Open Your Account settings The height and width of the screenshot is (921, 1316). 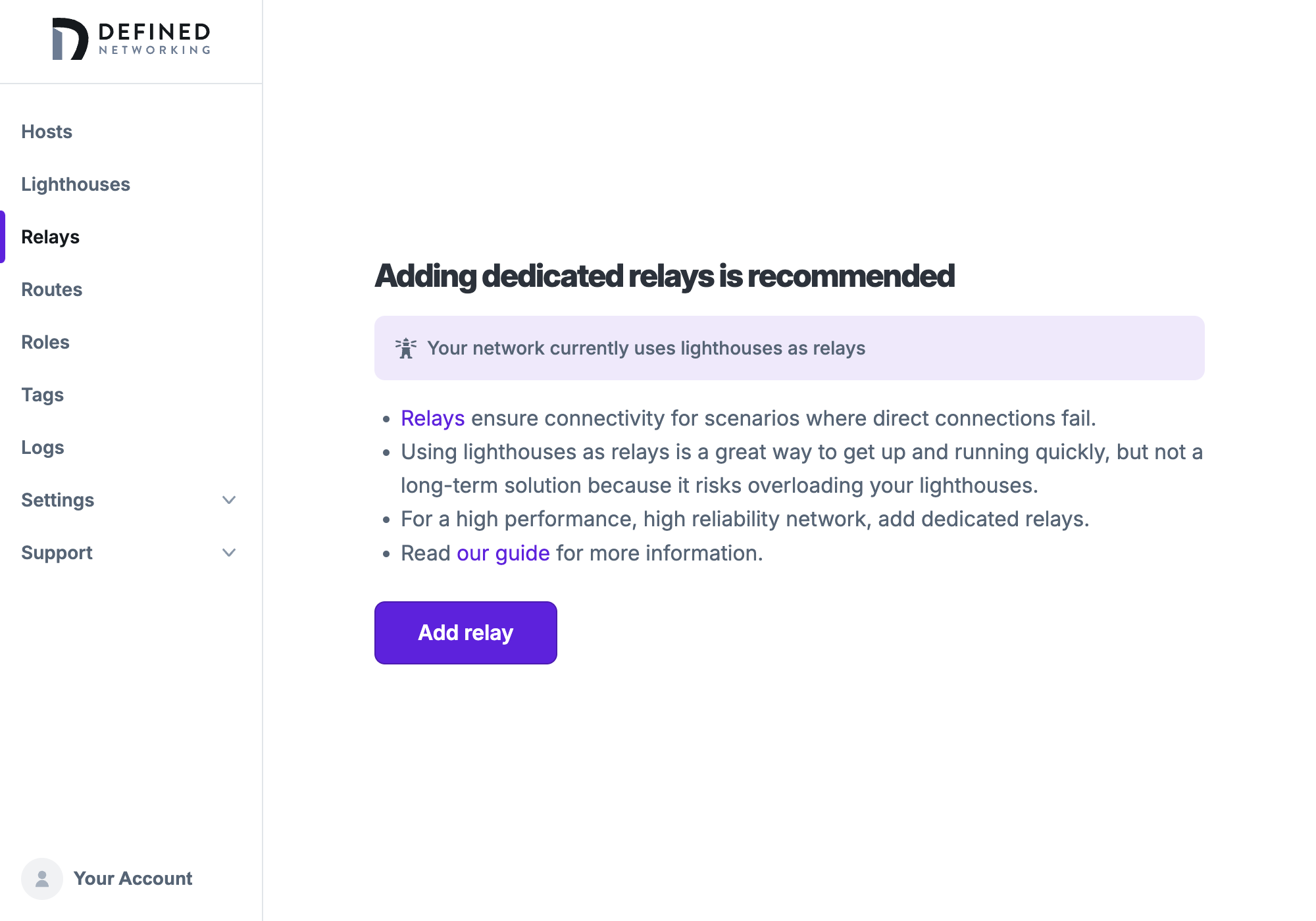click(x=133, y=878)
